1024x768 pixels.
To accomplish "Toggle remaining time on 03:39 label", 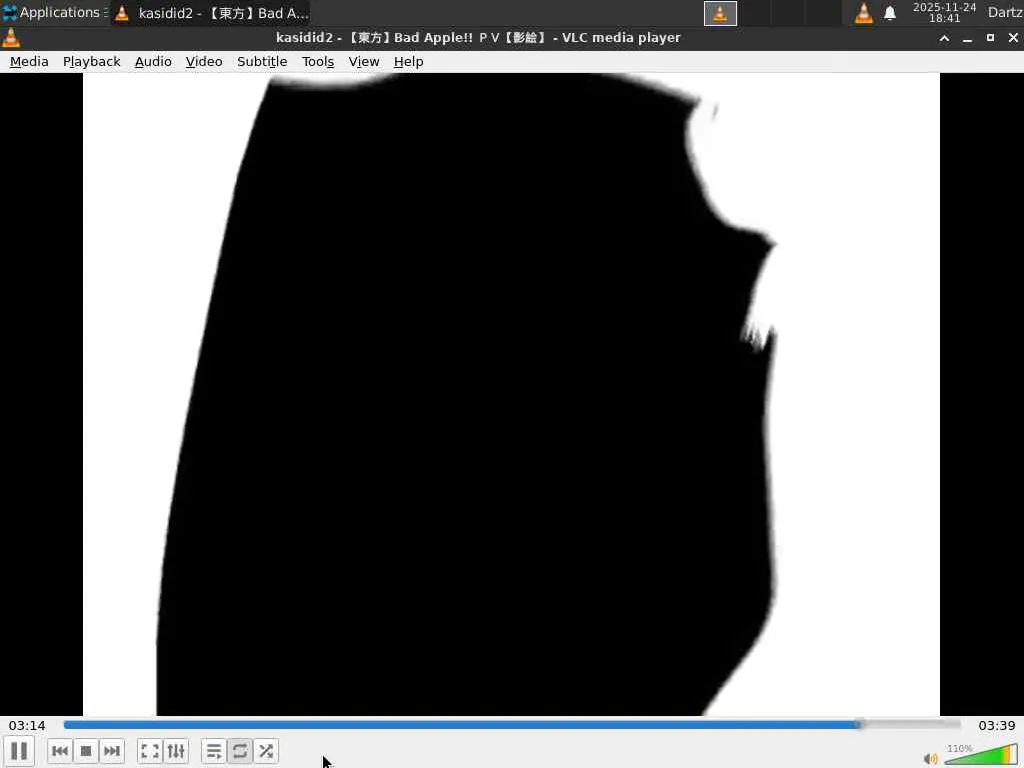I will [997, 726].
